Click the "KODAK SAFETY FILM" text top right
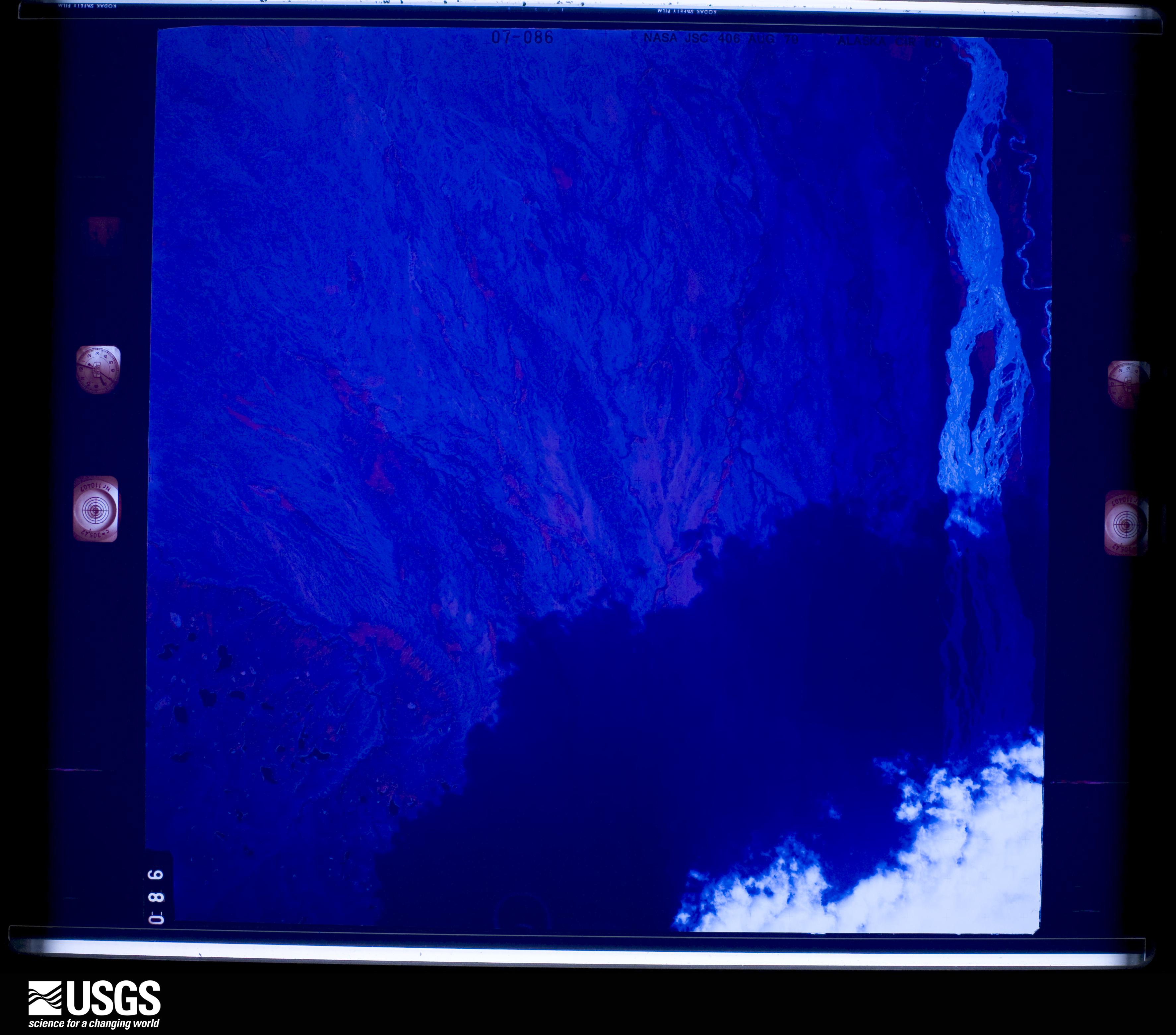This screenshot has width=1176, height=1035. (x=686, y=11)
